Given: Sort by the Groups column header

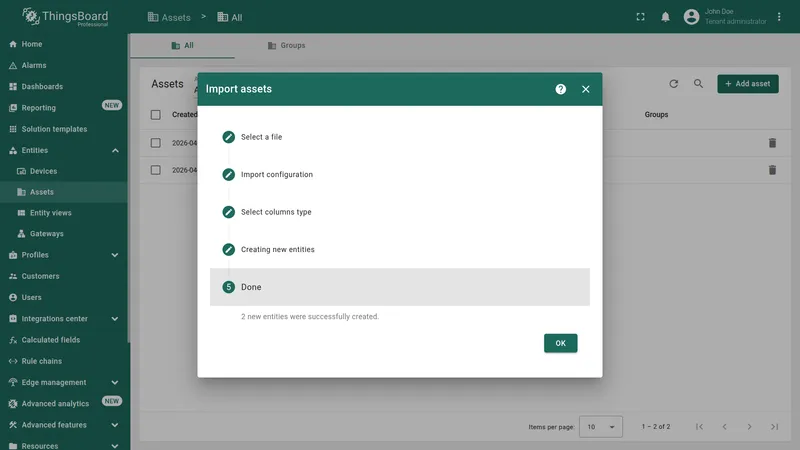Looking at the screenshot, I should coord(656,115).
